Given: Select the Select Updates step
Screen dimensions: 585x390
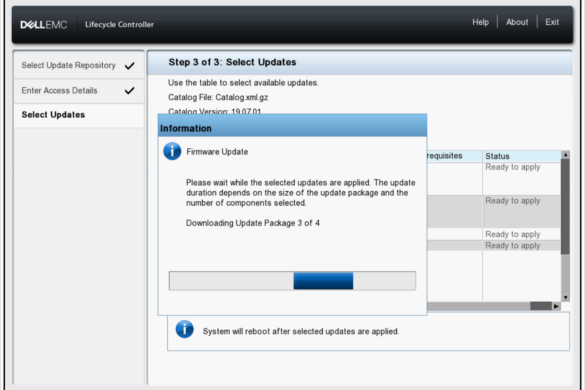Looking at the screenshot, I should coord(79,115).
